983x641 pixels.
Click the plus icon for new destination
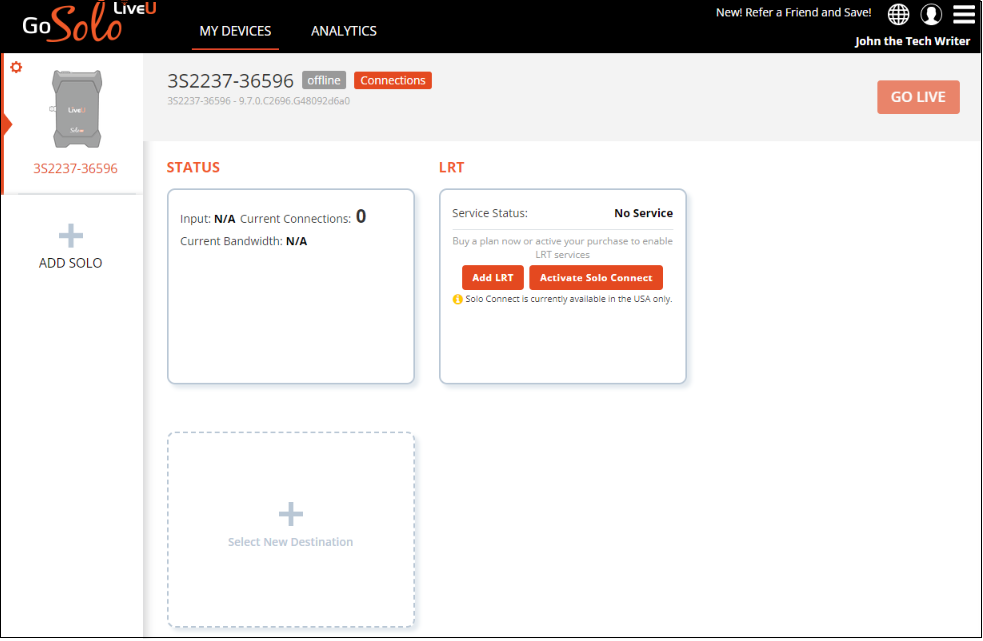click(x=291, y=514)
